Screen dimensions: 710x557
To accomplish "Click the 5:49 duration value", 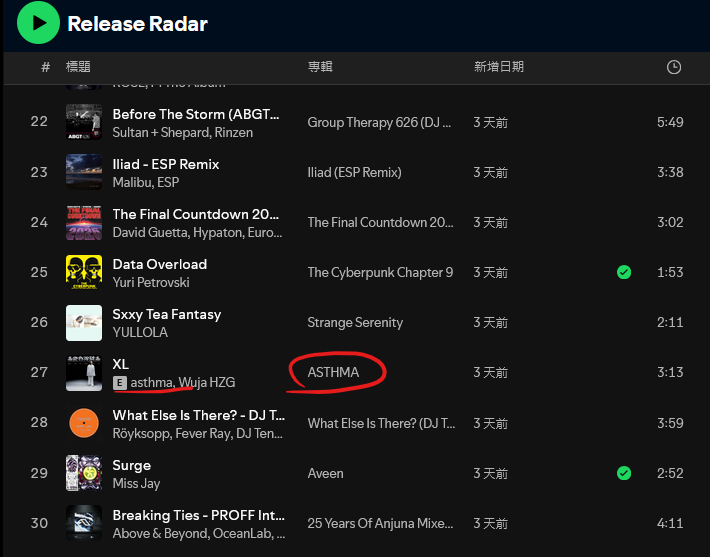I will click(670, 122).
